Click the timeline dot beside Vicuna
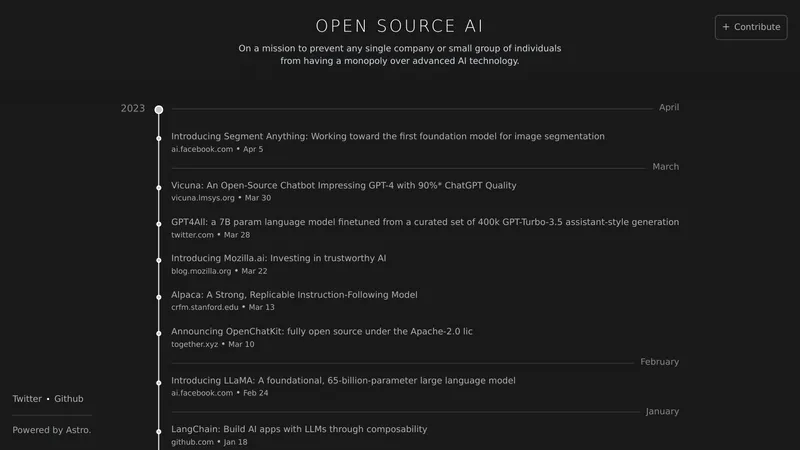 pyautogui.click(x=159, y=188)
